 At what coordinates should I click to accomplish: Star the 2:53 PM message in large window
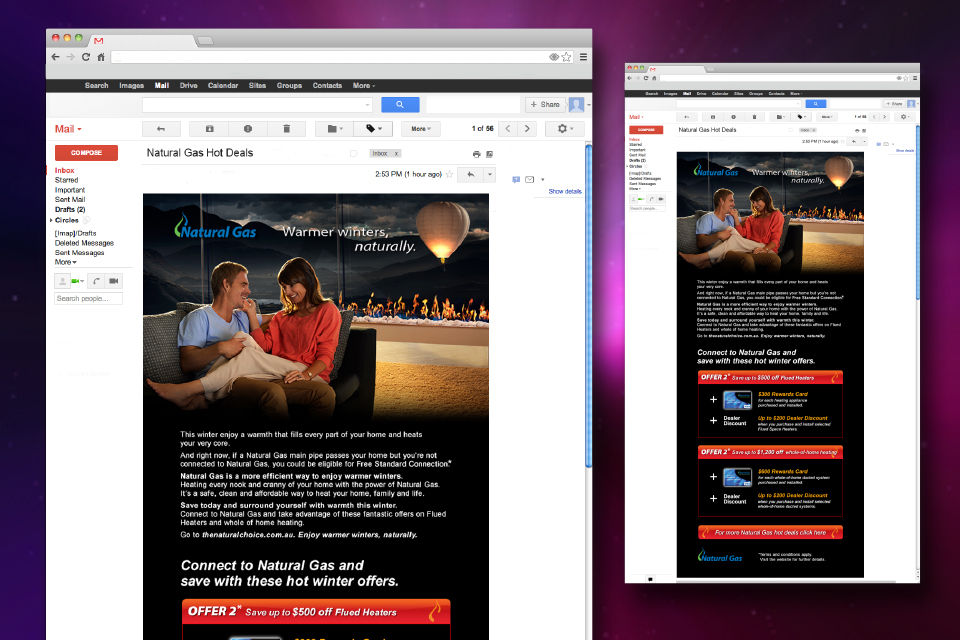pyautogui.click(x=449, y=174)
